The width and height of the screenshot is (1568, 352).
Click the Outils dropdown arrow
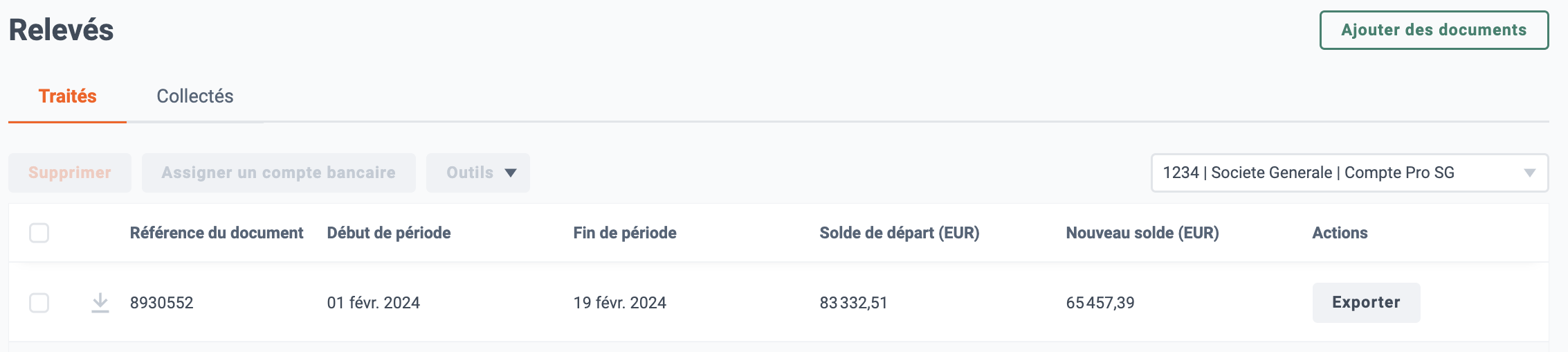511,173
